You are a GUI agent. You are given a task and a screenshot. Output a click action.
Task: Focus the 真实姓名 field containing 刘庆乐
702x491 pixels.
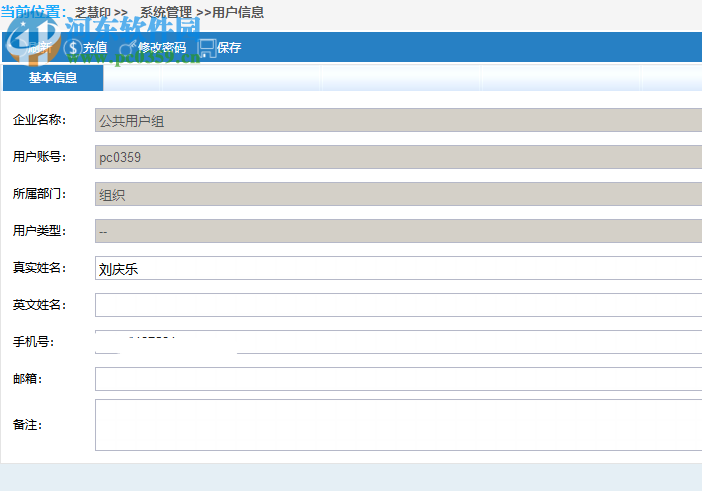pyautogui.click(x=398, y=268)
